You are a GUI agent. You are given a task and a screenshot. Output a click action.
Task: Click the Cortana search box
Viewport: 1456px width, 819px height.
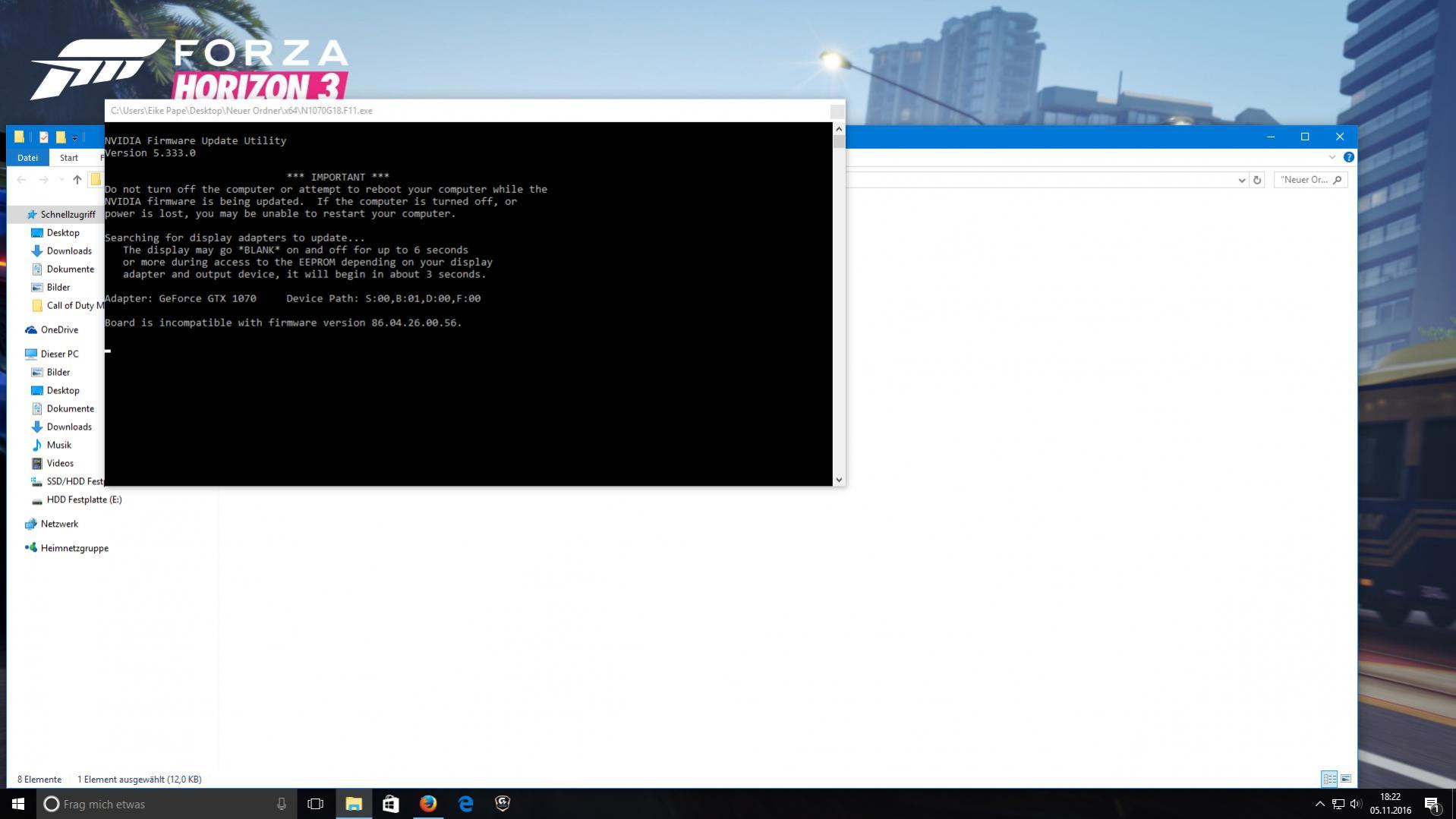tap(166, 804)
